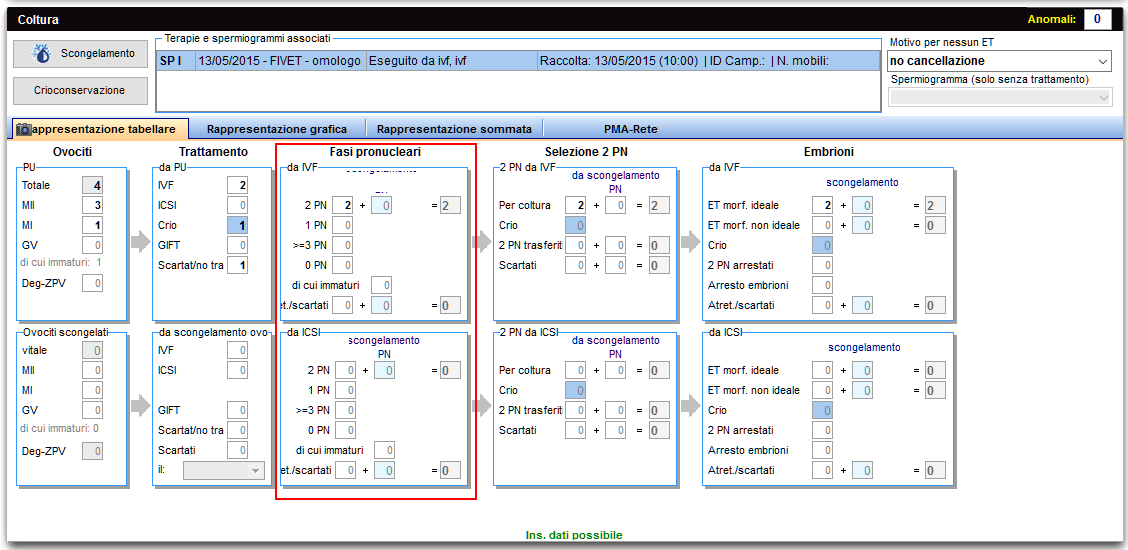This screenshot has width=1128, height=550.
Task: Click the 2 PN da IVF Scartati field
Action: coord(576,265)
